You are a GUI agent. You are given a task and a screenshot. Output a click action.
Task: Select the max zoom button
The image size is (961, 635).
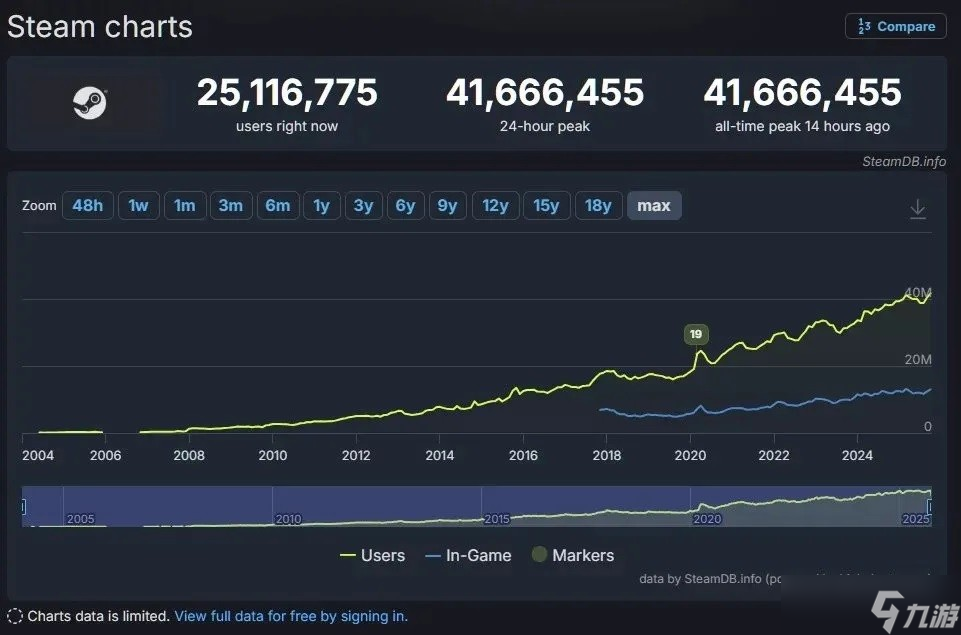(x=654, y=206)
